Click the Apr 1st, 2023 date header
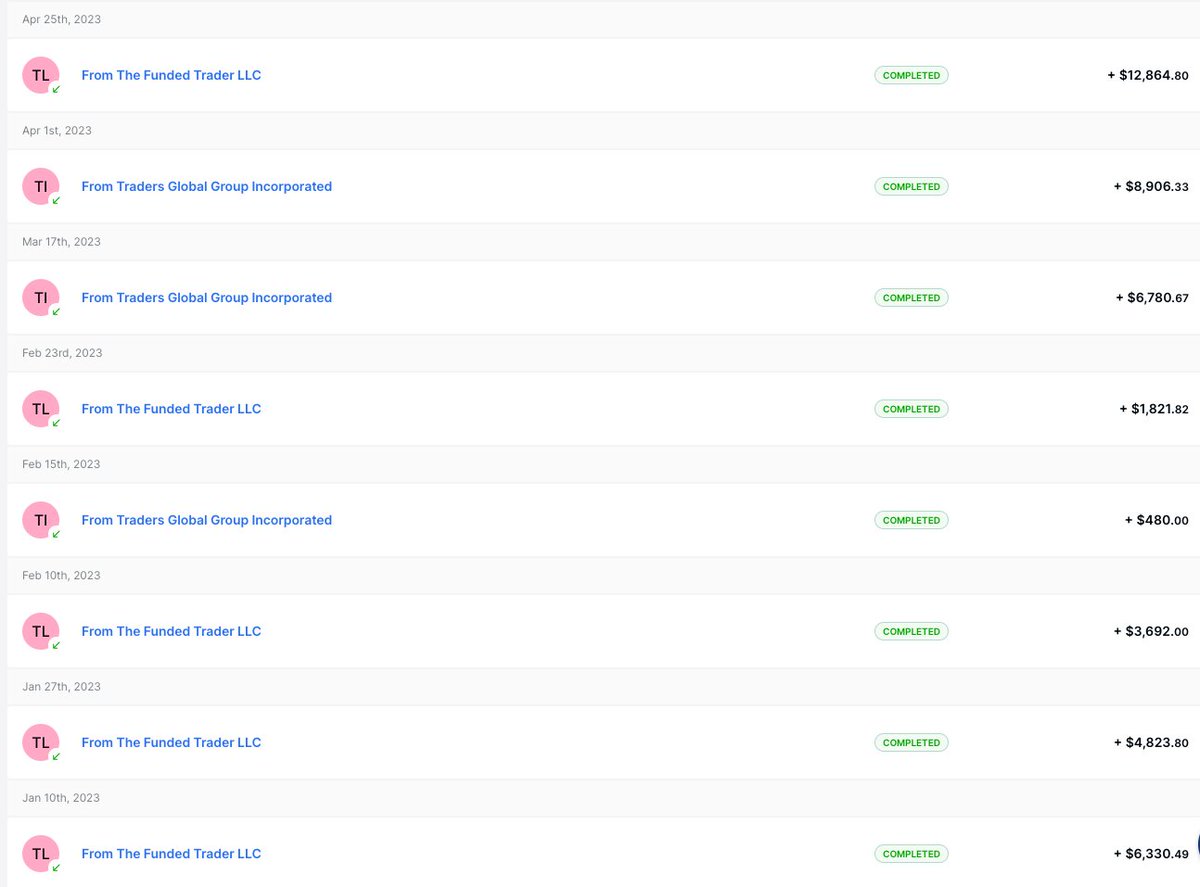The width and height of the screenshot is (1200, 887). (x=57, y=130)
